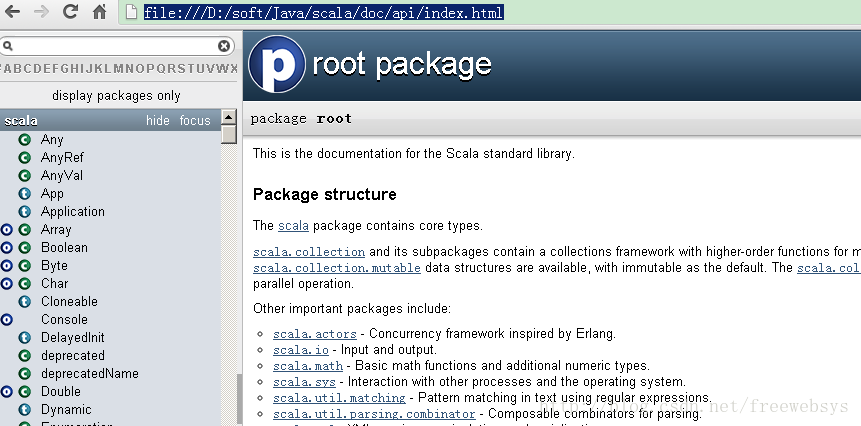Click into the class search field
861x426 pixels.
[115, 46]
